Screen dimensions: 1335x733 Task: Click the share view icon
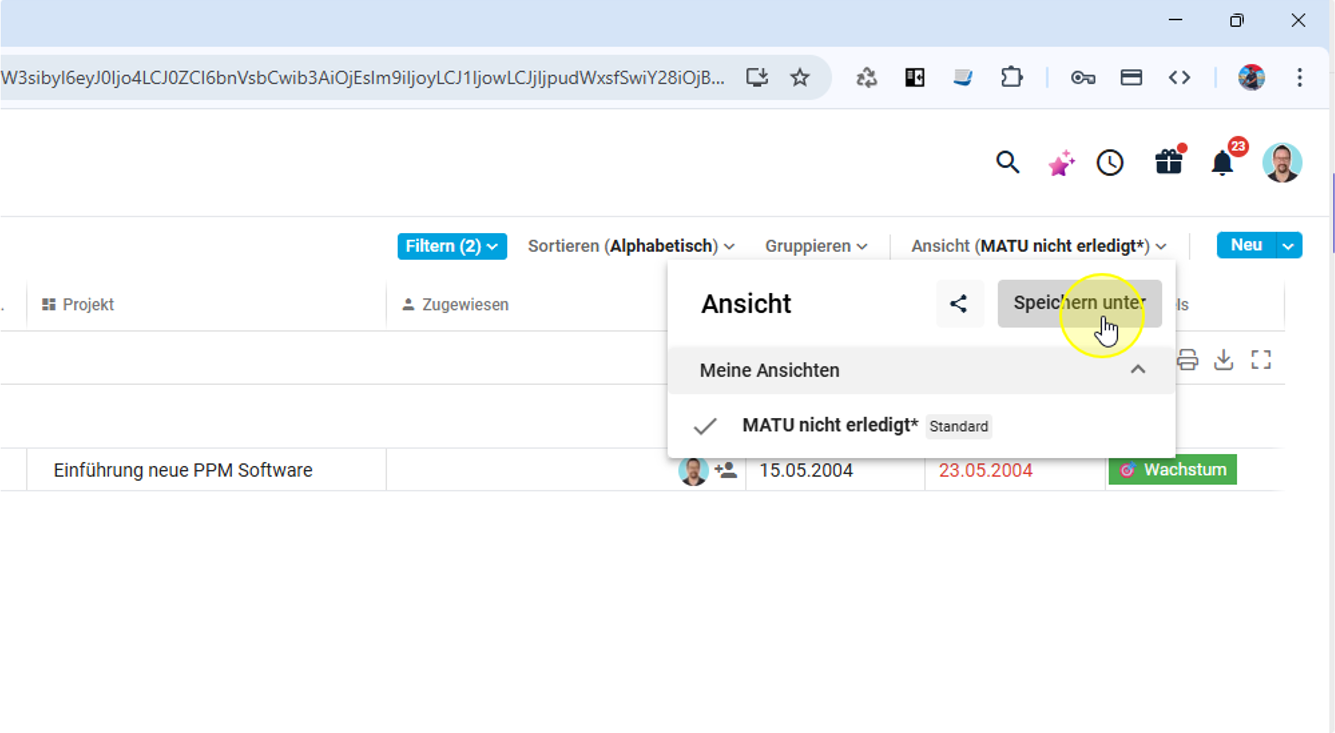(x=959, y=304)
